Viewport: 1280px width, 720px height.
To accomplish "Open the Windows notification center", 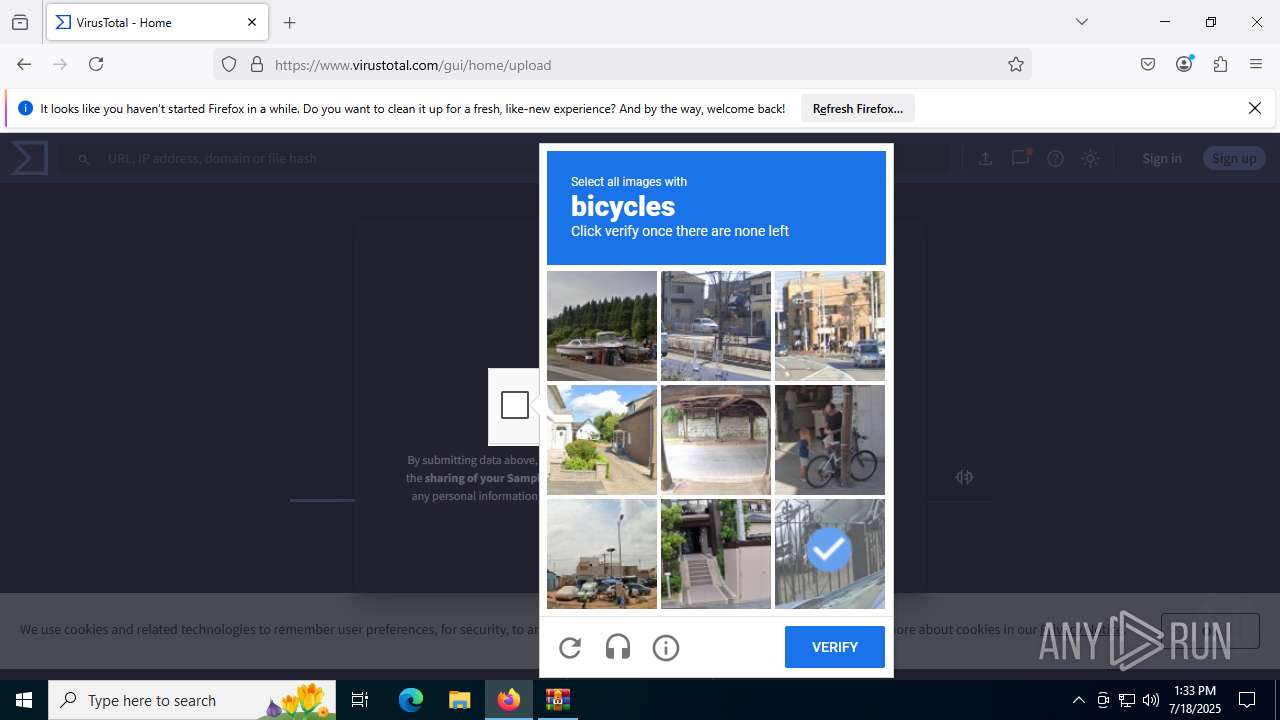I will coord(1247,700).
